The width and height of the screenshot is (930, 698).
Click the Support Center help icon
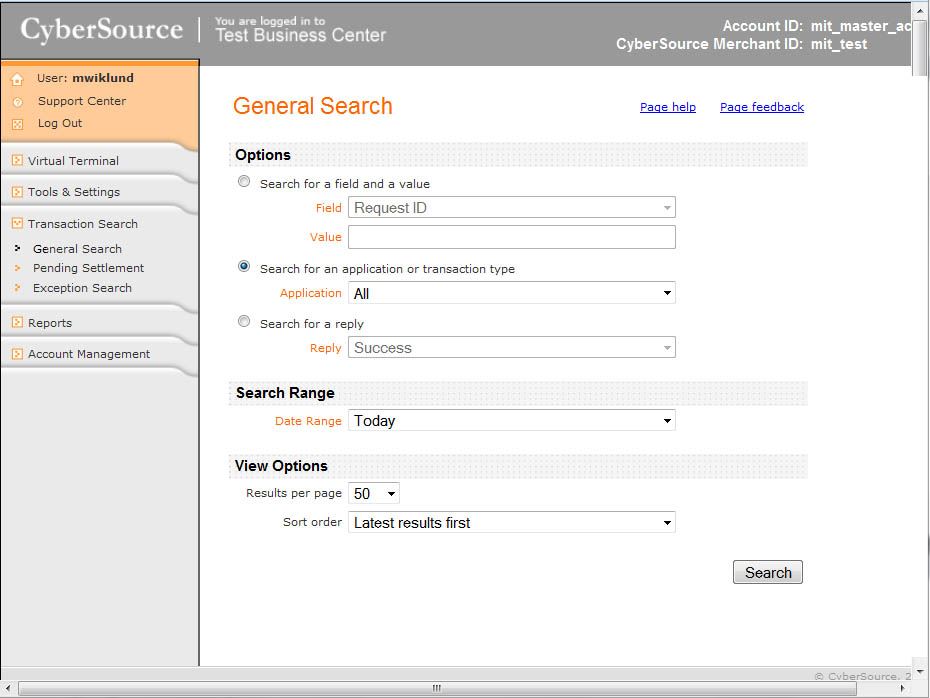17,102
